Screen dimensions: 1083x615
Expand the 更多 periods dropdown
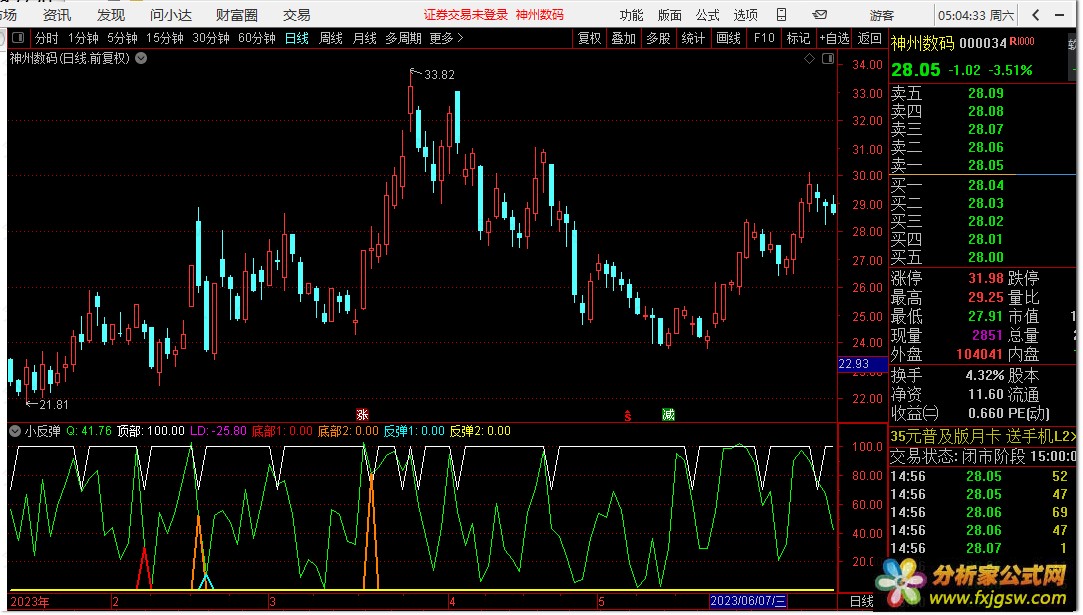[x=446, y=38]
